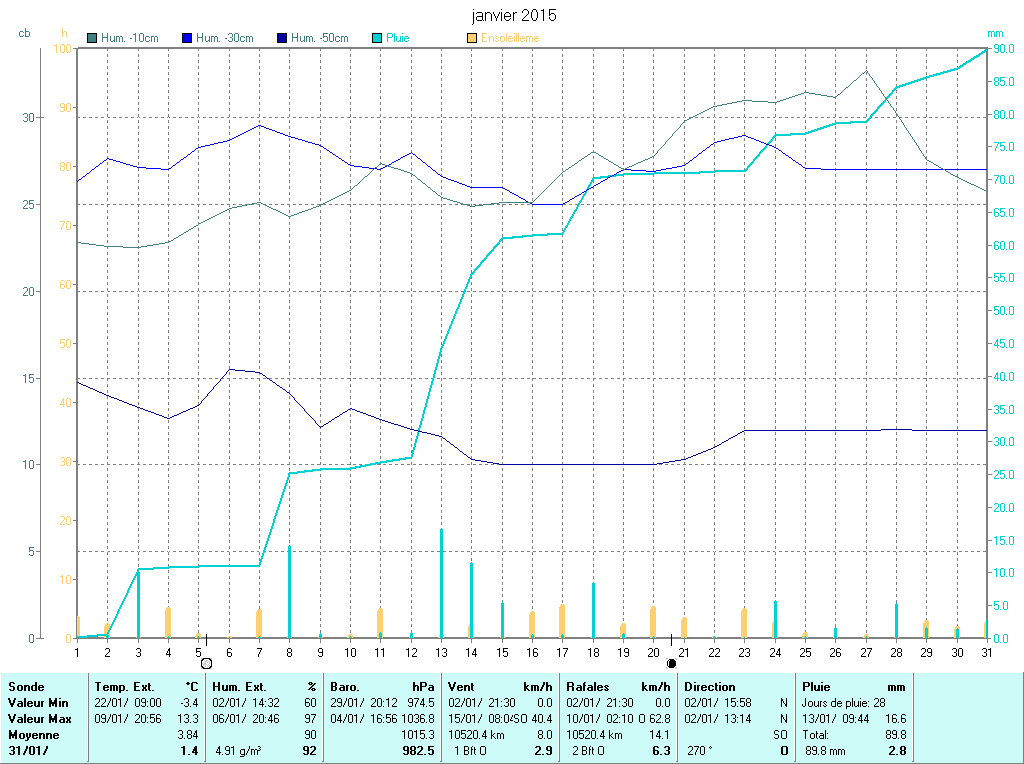Image resolution: width=1024 pixels, height=764 pixels.
Task: Click the chart title janvier 2015
Action: [514, 16]
